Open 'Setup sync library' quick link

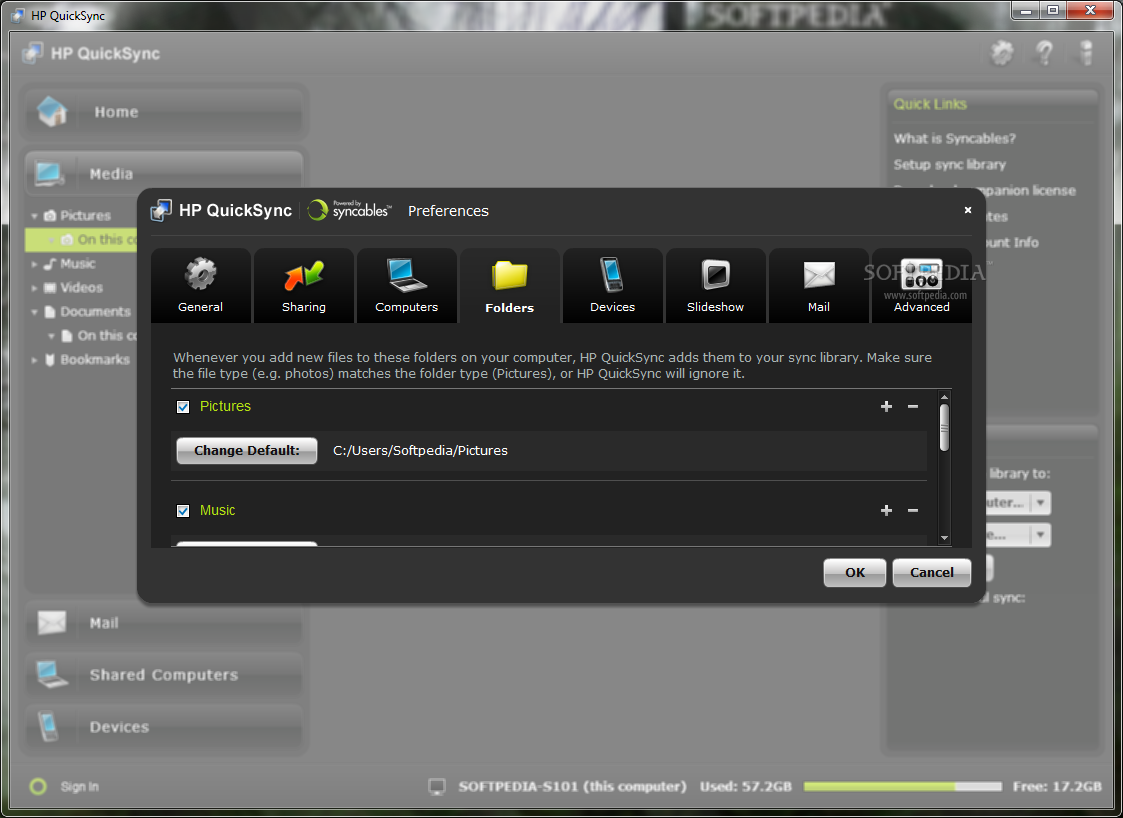click(x=950, y=165)
